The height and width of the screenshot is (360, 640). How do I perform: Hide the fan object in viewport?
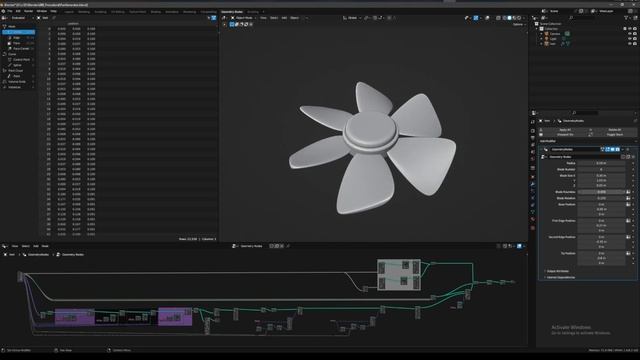(x=630, y=44)
